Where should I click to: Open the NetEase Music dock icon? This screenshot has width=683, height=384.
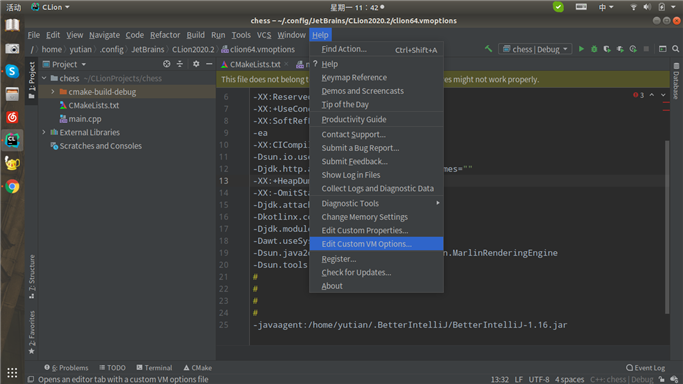[x=12, y=117]
